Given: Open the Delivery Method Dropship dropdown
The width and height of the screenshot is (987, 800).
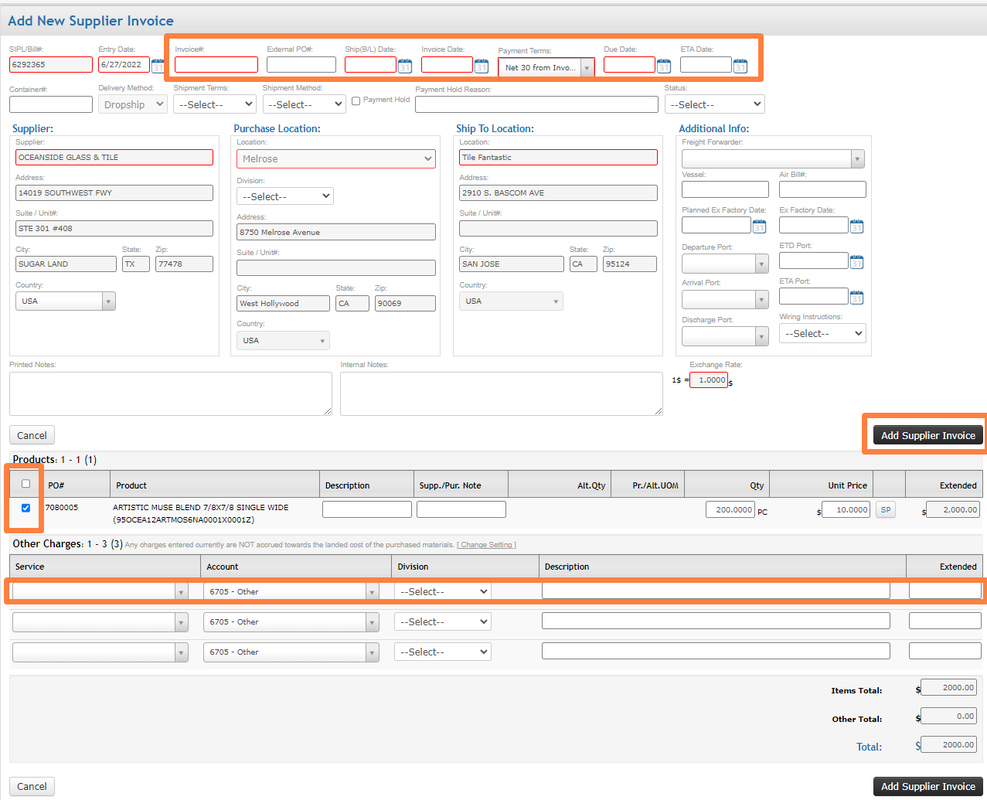Looking at the screenshot, I should tap(133, 104).
